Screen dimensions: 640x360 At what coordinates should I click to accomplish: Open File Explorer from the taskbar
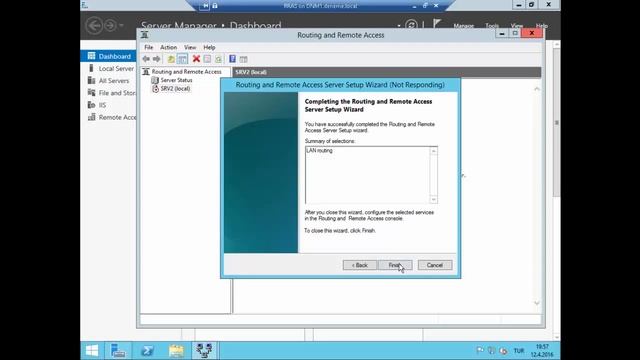[x=176, y=351]
